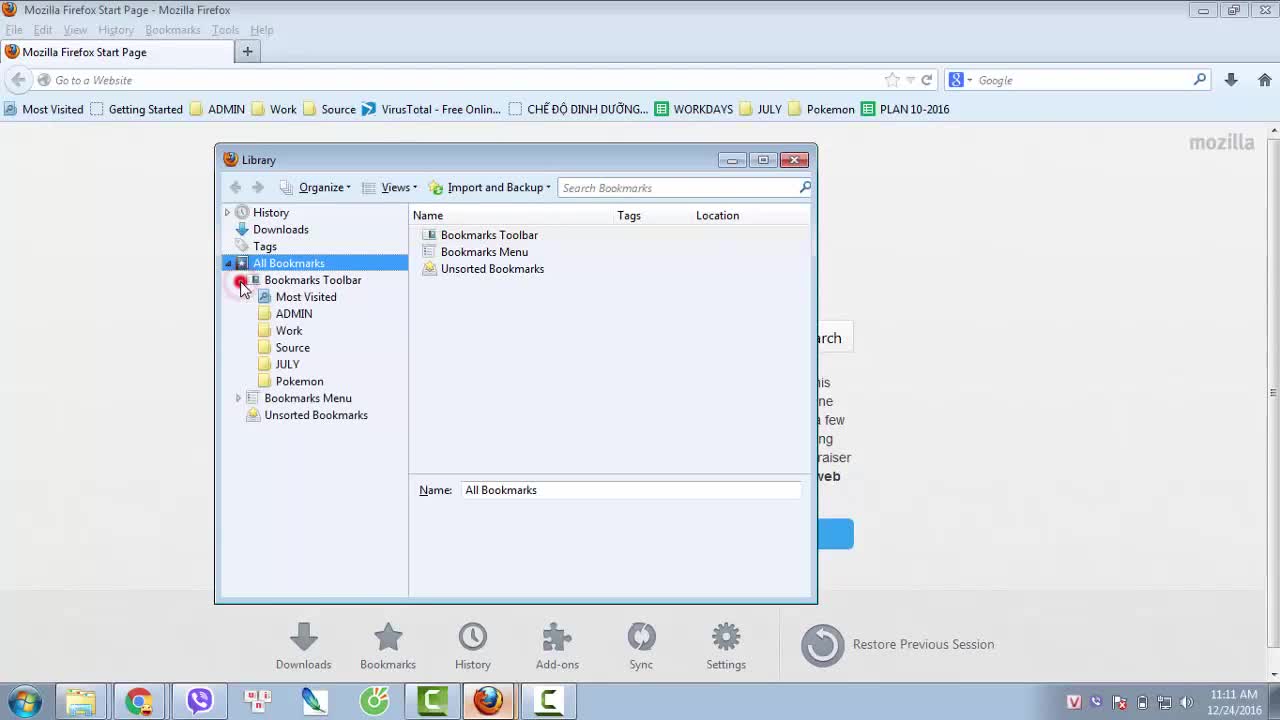
Task: Open the Views menu in Library
Action: [389, 187]
